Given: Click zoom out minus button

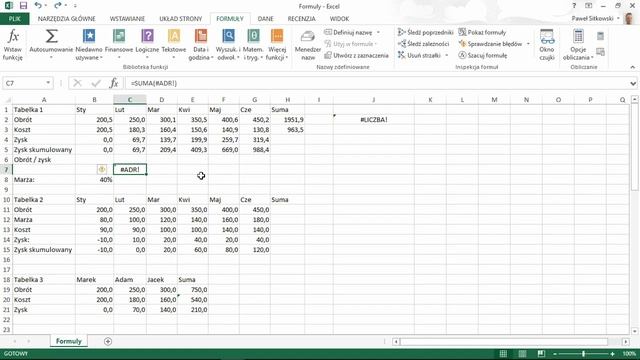Looking at the screenshot, I should pos(555,353).
